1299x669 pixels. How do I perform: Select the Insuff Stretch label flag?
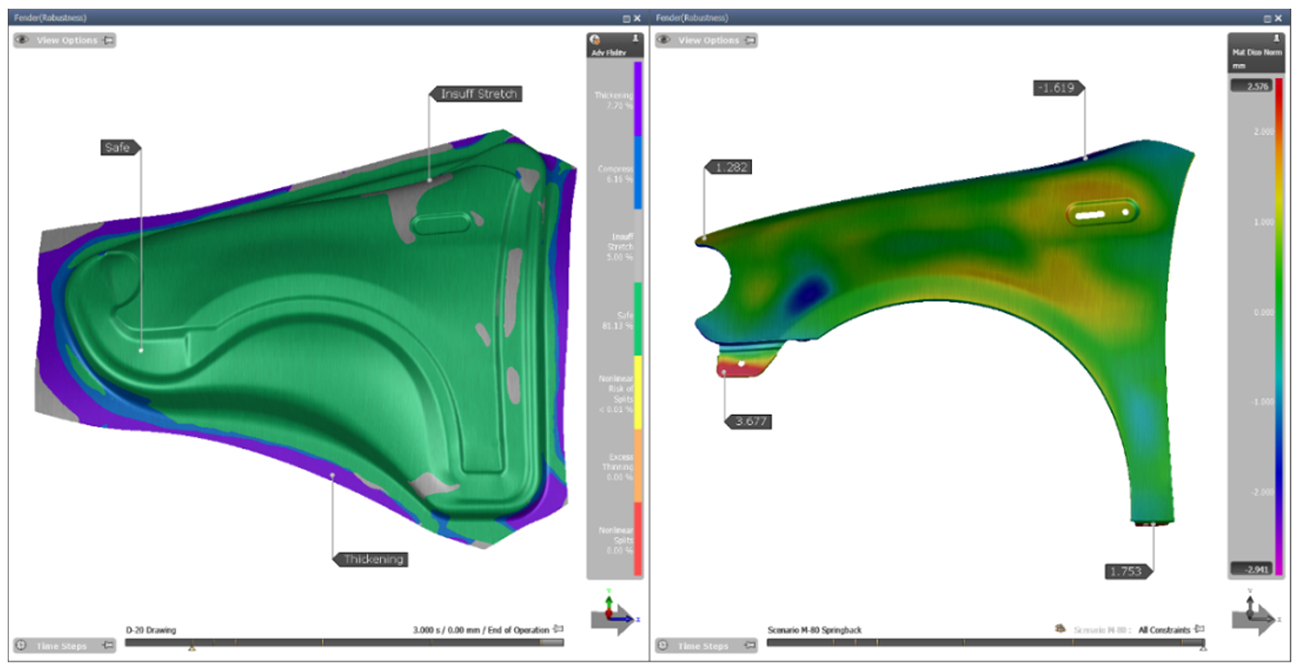477,94
